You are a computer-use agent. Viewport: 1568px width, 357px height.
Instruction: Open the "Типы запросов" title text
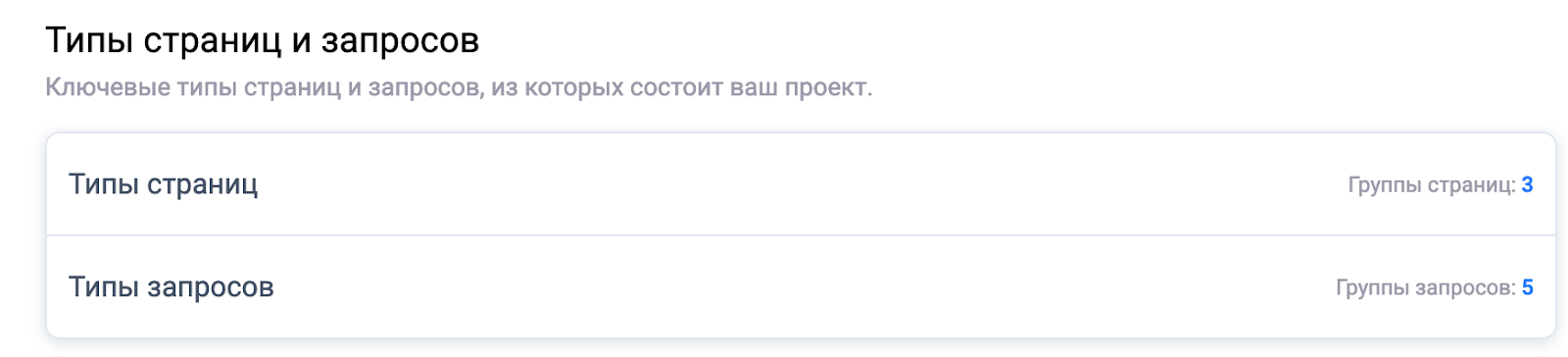[x=171, y=287]
